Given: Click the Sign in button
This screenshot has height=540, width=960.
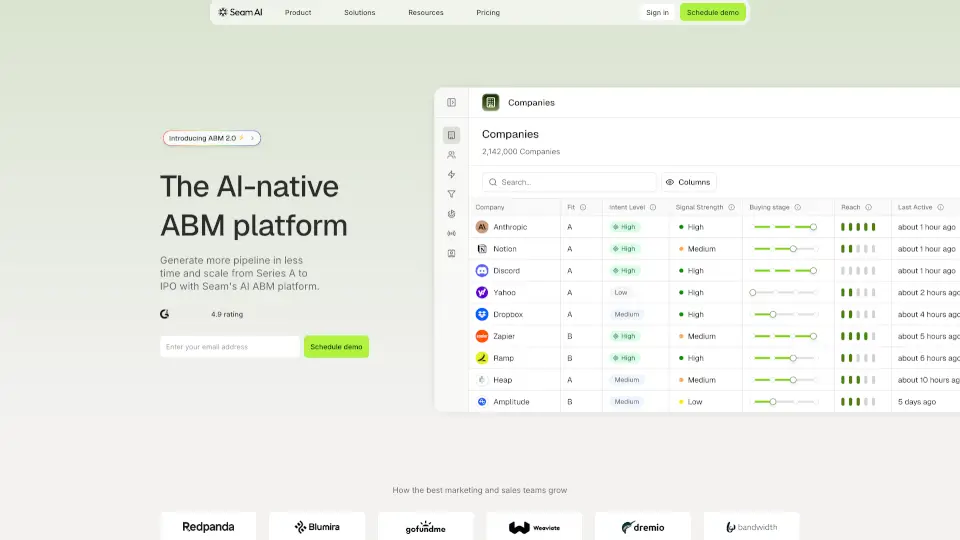Looking at the screenshot, I should 657,13.
